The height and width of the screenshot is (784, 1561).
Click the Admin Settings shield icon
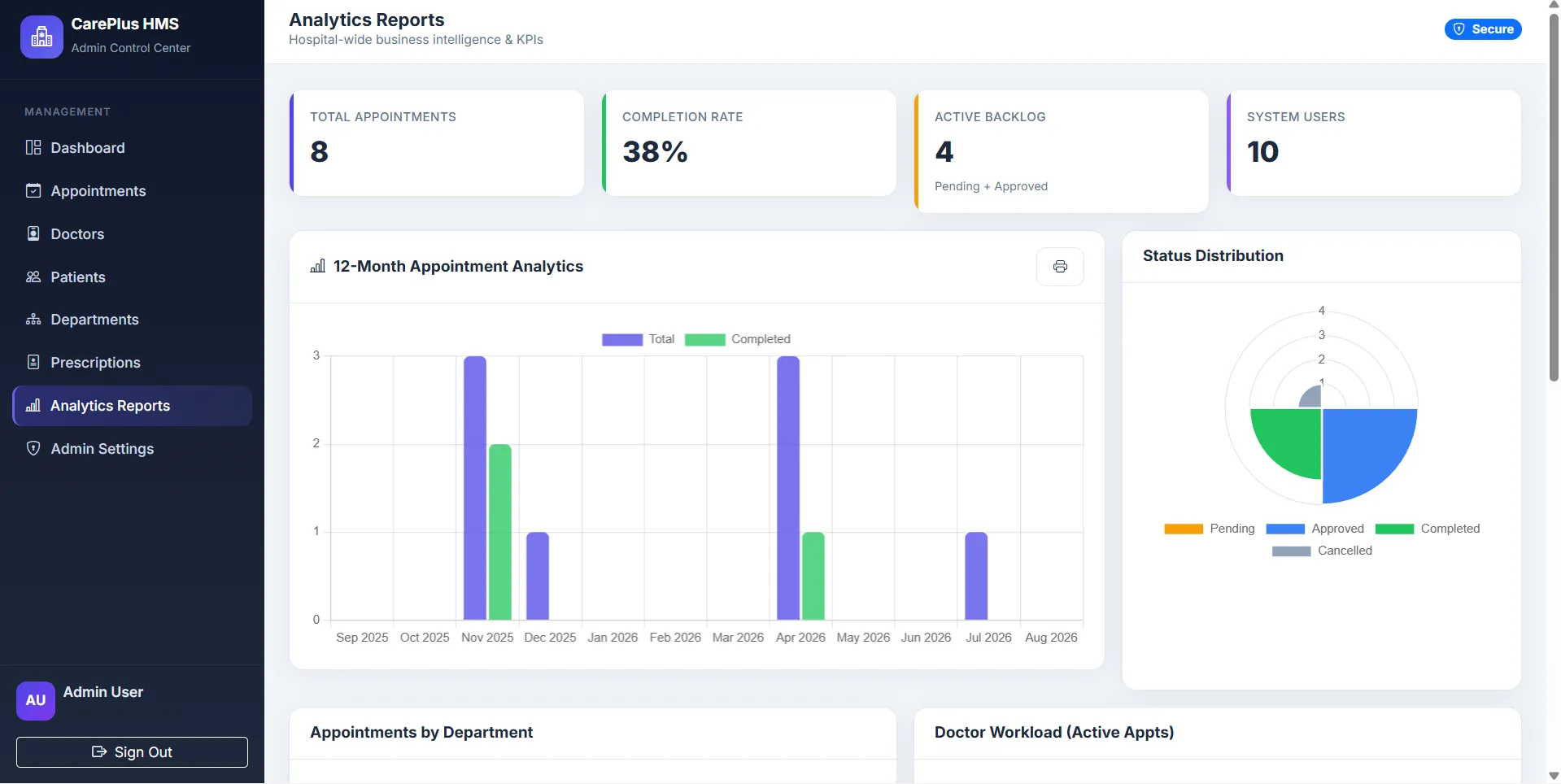[33, 448]
